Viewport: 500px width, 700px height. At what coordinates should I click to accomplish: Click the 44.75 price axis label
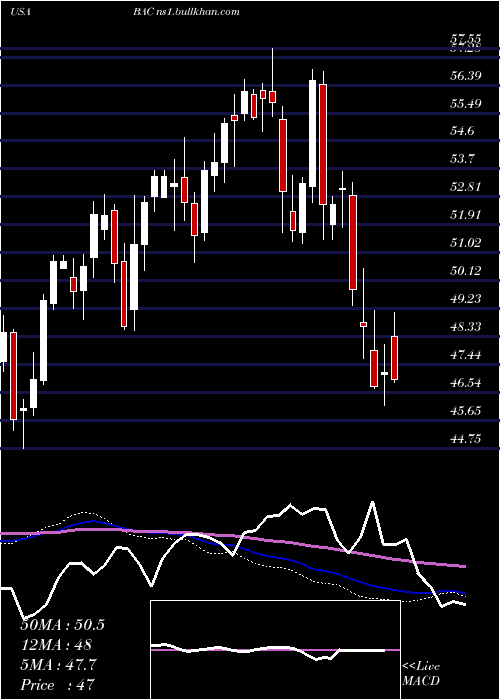pyautogui.click(x=466, y=439)
